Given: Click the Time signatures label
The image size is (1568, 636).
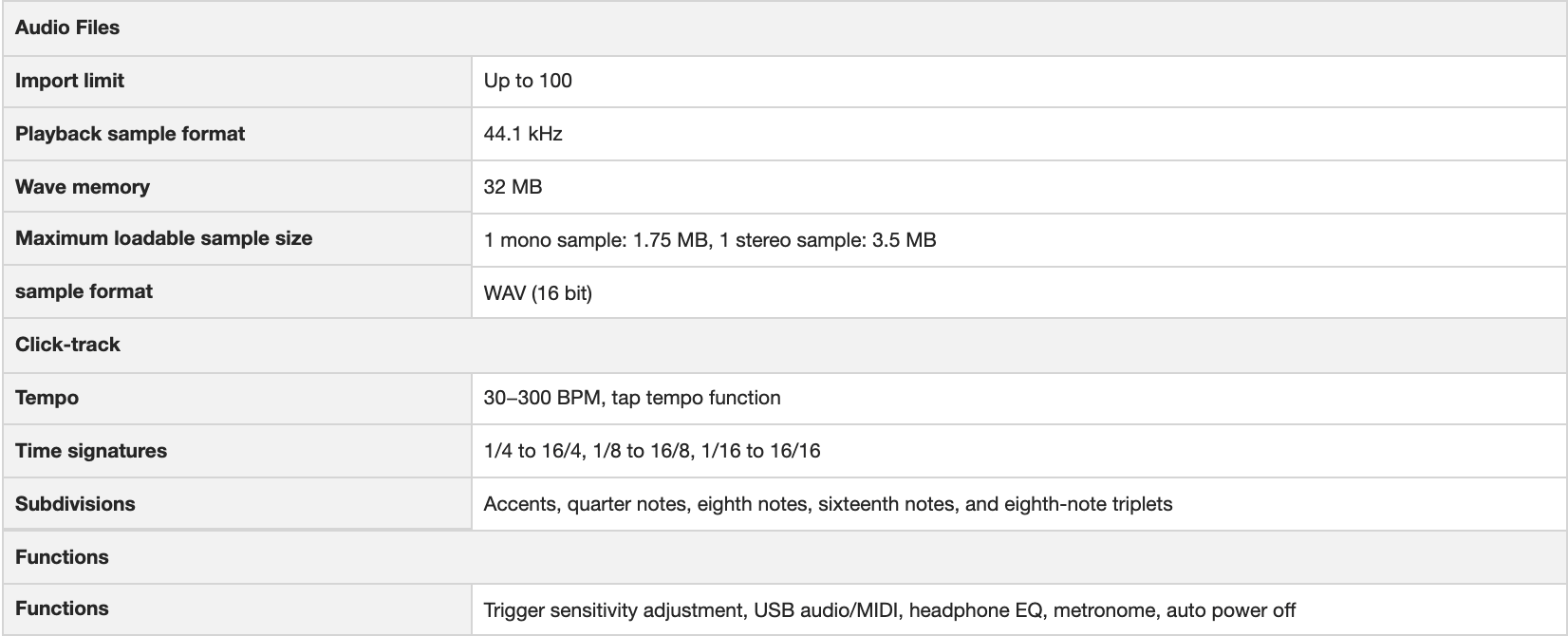Looking at the screenshot, I should tap(91, 451).
